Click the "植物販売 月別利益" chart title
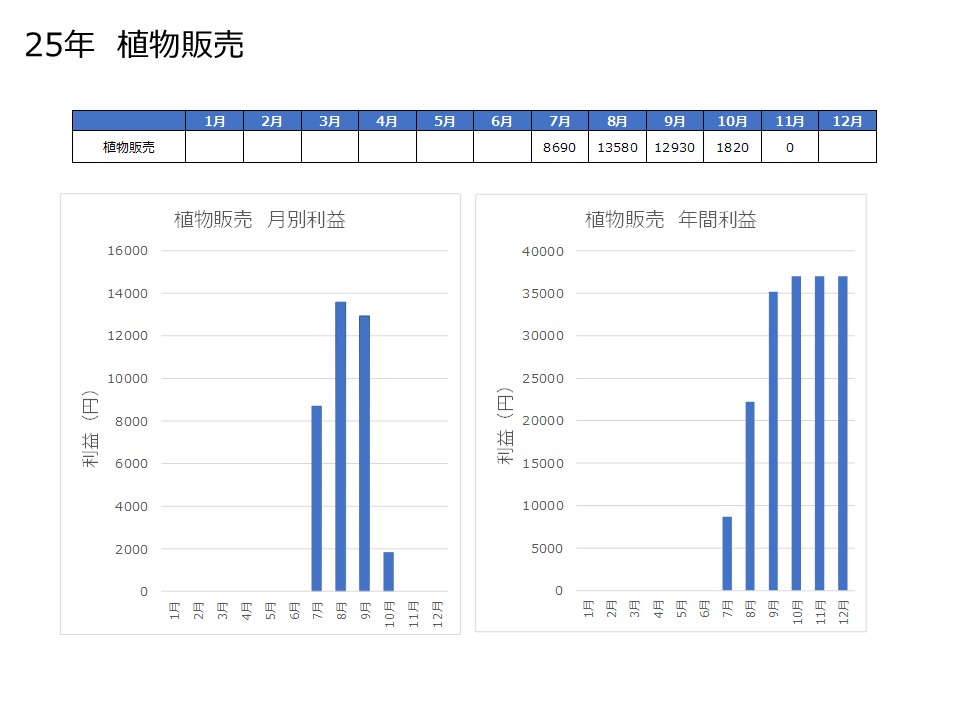The image size is (960, 720). tap(260, 221)
